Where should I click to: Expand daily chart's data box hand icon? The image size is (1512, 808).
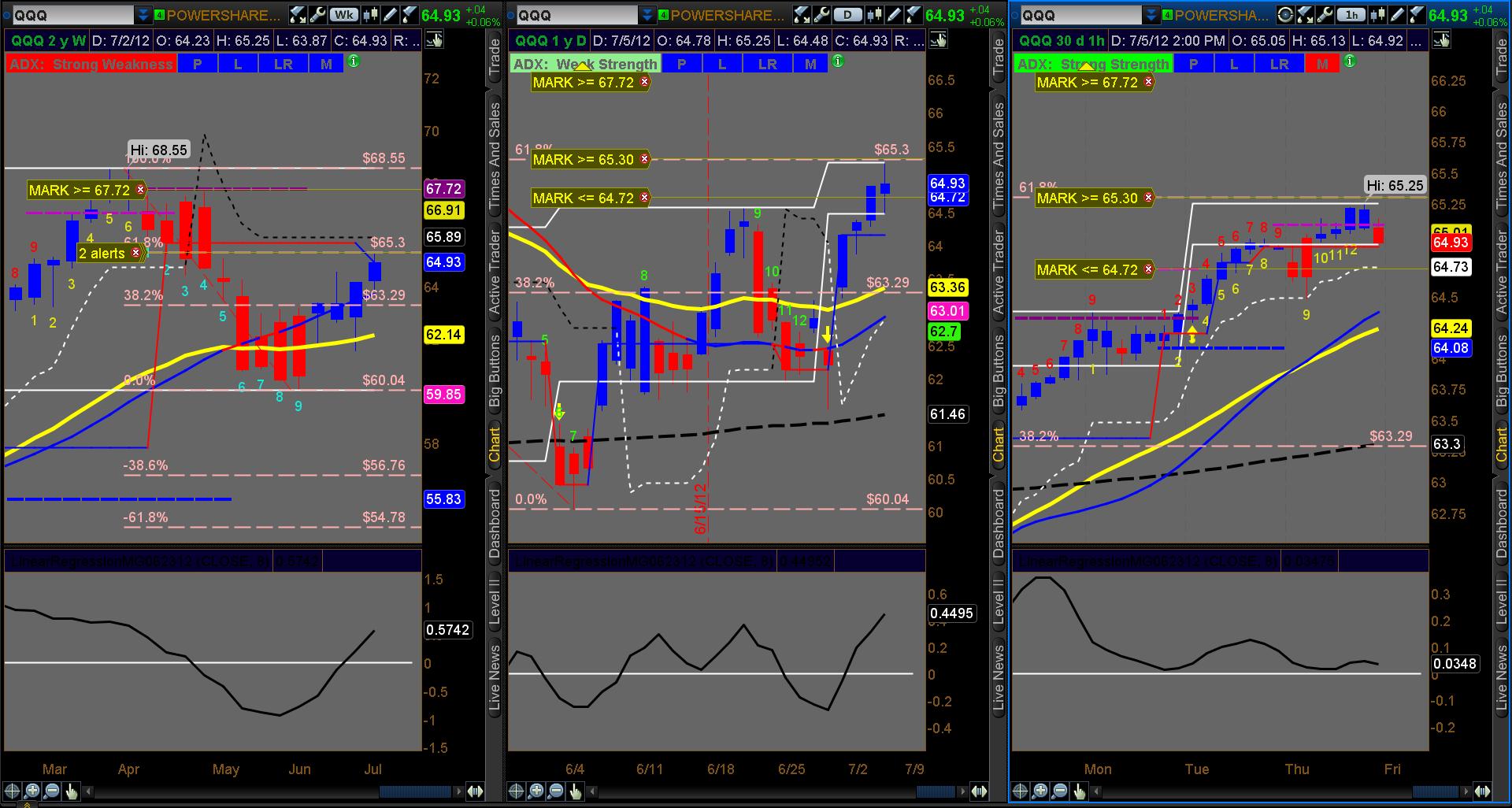tap(937, 40)
